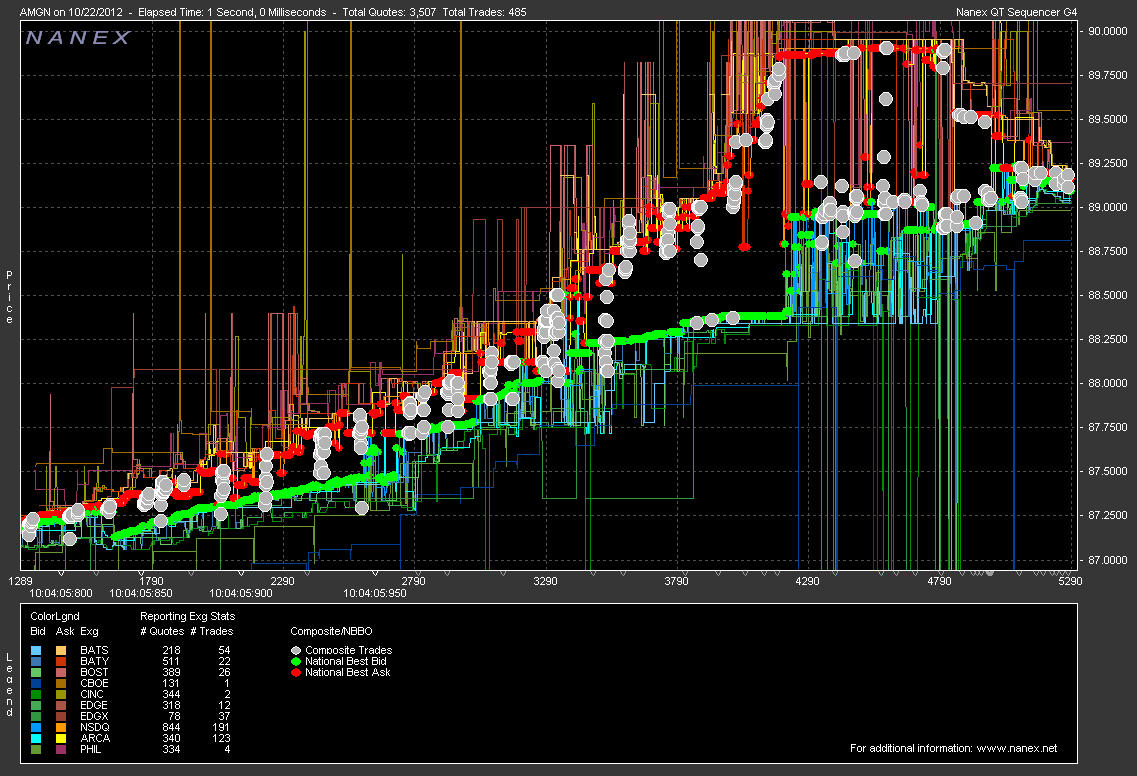The image size is (1137, 776).
Task: Select the NSDQ ask color swatch
Action: [x=61, y=727]
